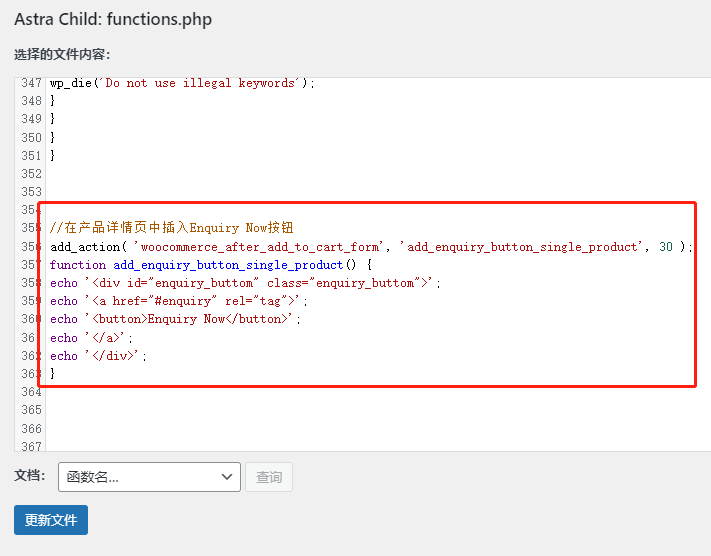
Task: Click the 选择的文件内容 label
Action: (62, 55)
